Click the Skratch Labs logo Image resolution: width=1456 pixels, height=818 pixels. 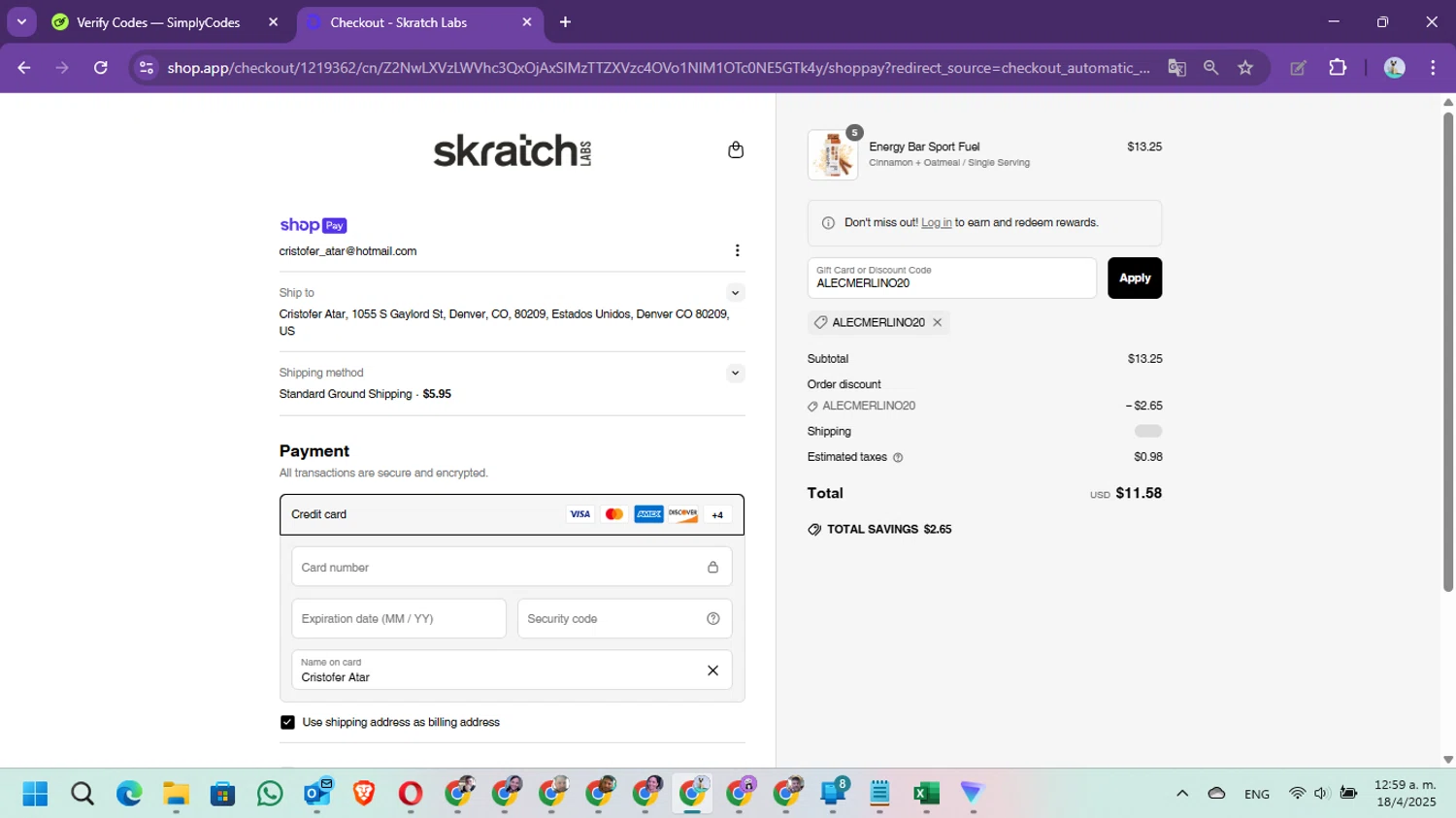click(x=512, y=150)
